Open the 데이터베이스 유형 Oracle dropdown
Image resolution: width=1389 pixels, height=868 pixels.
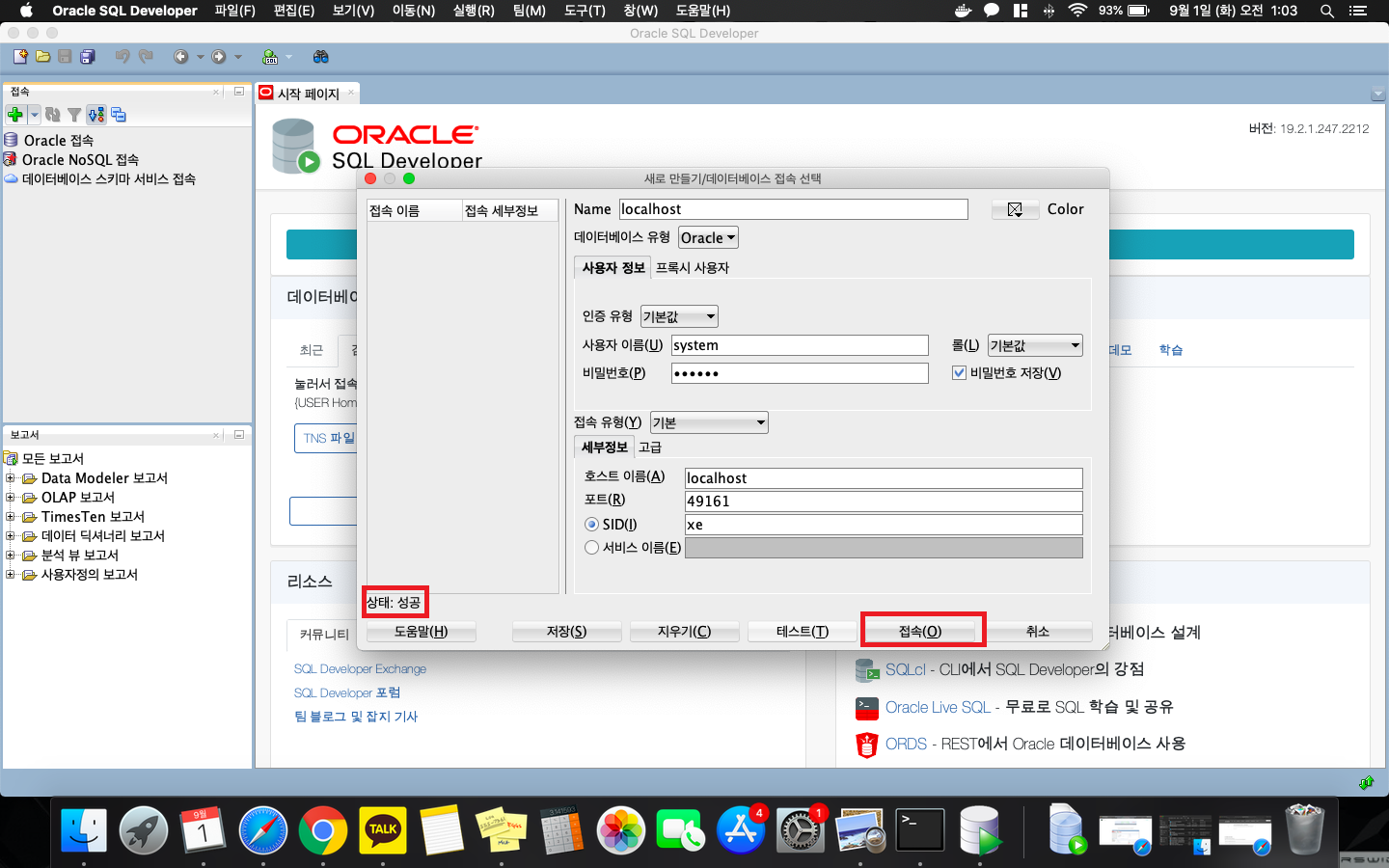click(708, 237)
